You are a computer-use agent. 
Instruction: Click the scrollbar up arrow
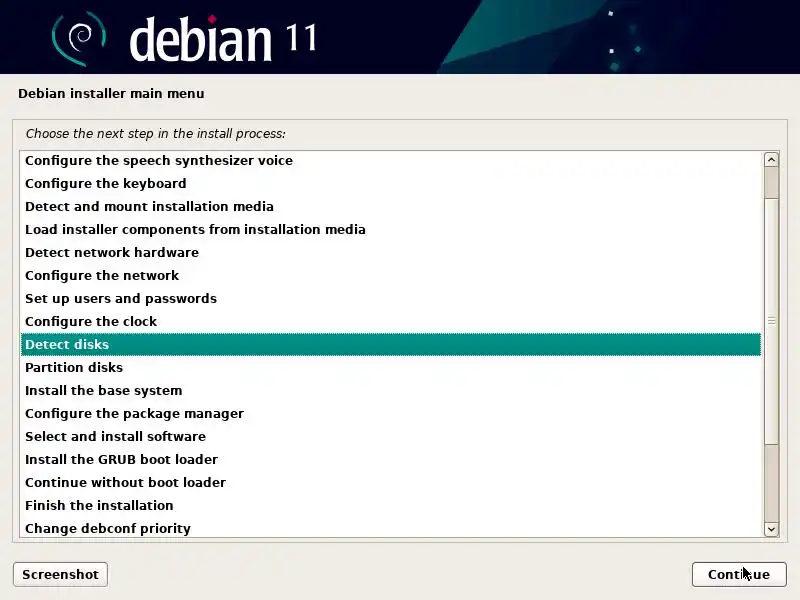[x=771, y=160]
